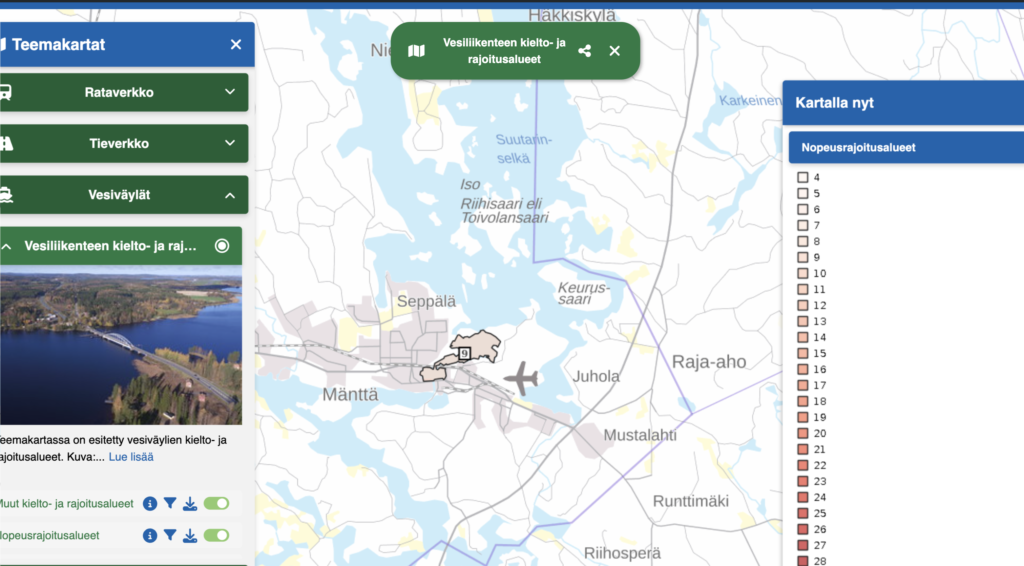The height and width of the screenshot is (566, 1024).
Task: Open filter for Nopeusrajoitusalueet layer
Action: pyautogui.click(x=170, y=536)
